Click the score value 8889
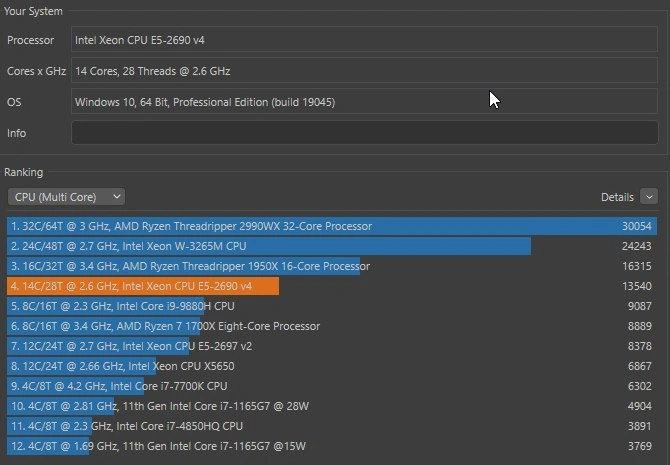Viewport: 670px width, 465px height. (x=639, y=326)
